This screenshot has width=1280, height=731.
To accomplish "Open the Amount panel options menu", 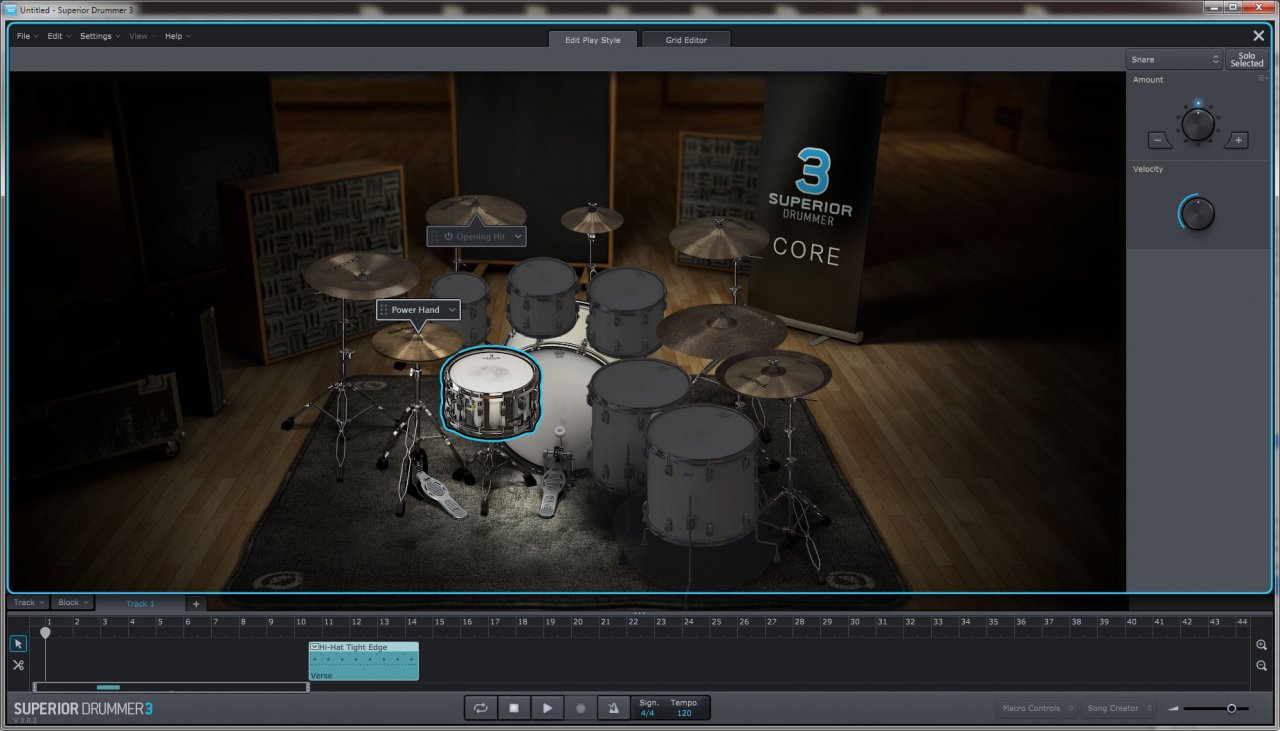I will [x=1264, y=78].
